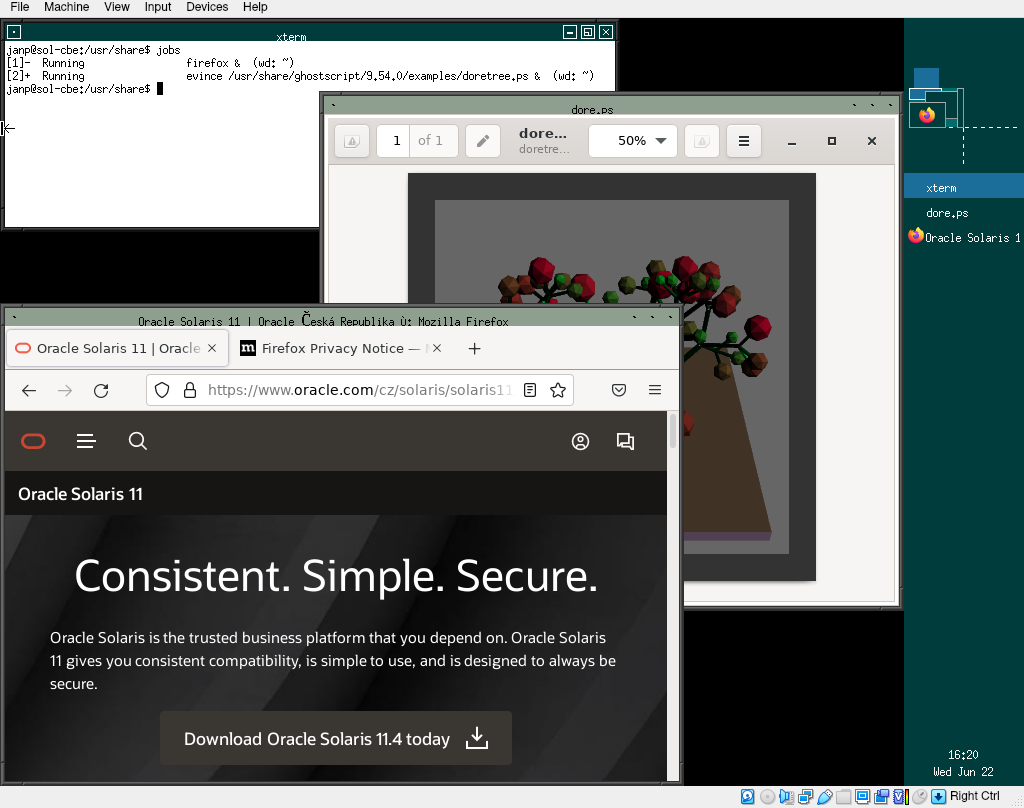The width and height of the screenshot is (1024, 808).
Task: Click Download Oracle Solaris 11.4 today
Action: click(x=334, y=738)
